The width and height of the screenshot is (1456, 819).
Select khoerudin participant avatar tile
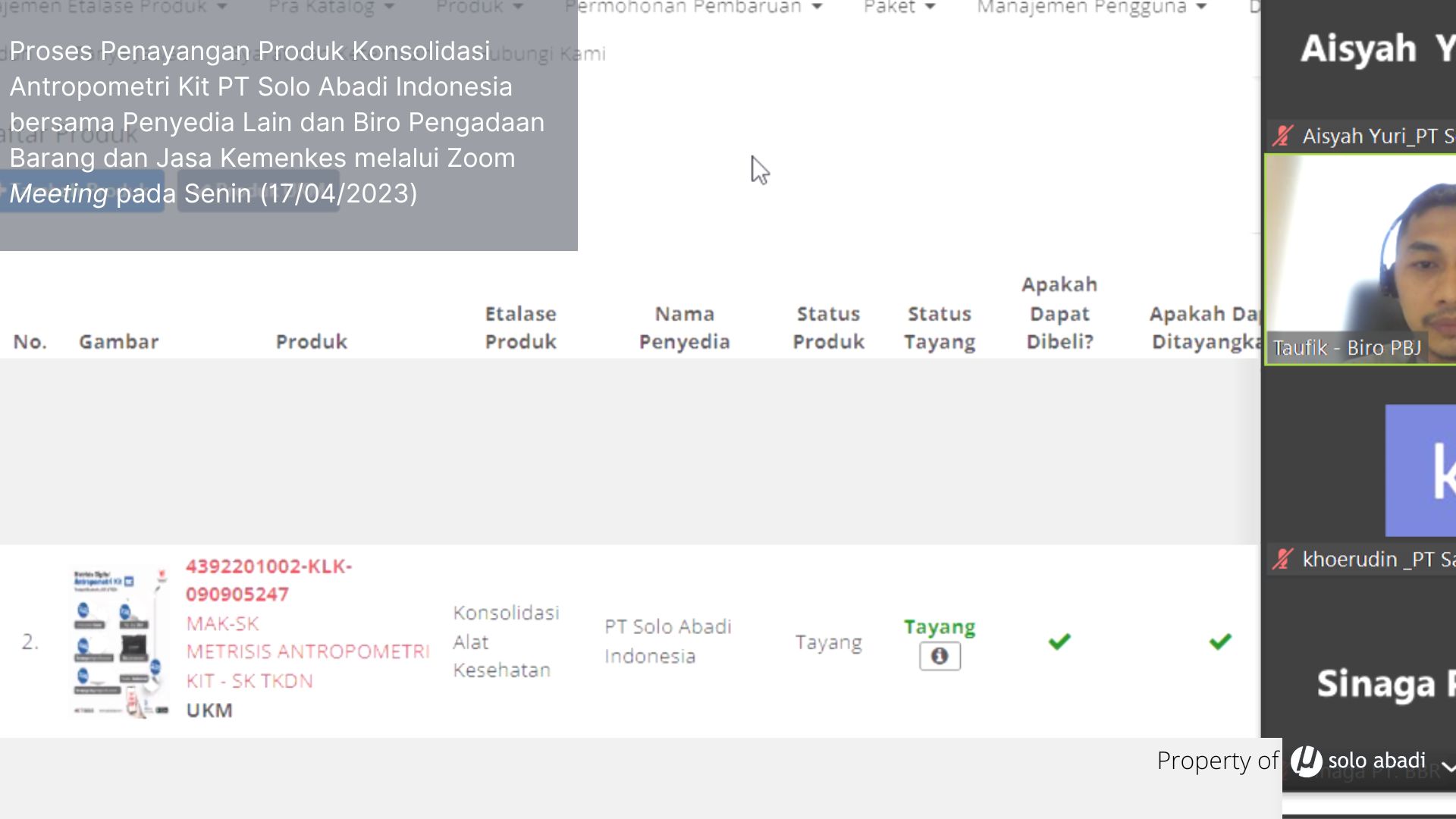point(1420,470)
